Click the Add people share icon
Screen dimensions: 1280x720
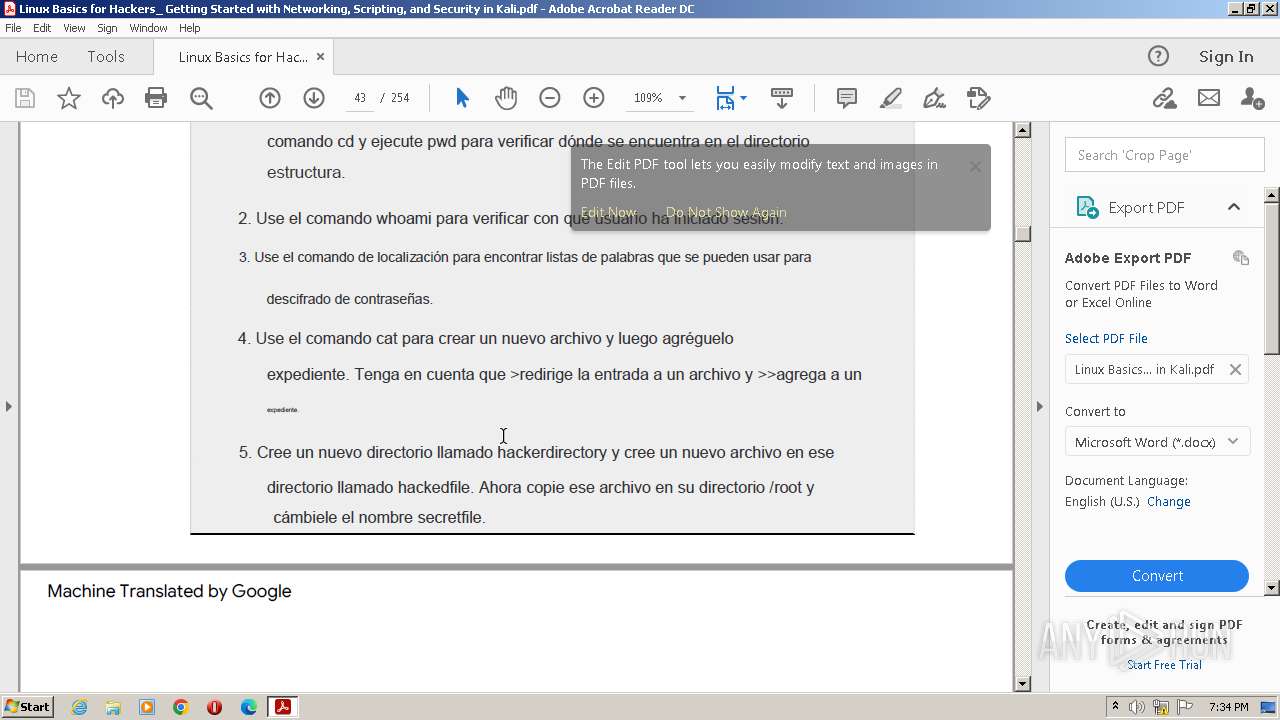1252,98
